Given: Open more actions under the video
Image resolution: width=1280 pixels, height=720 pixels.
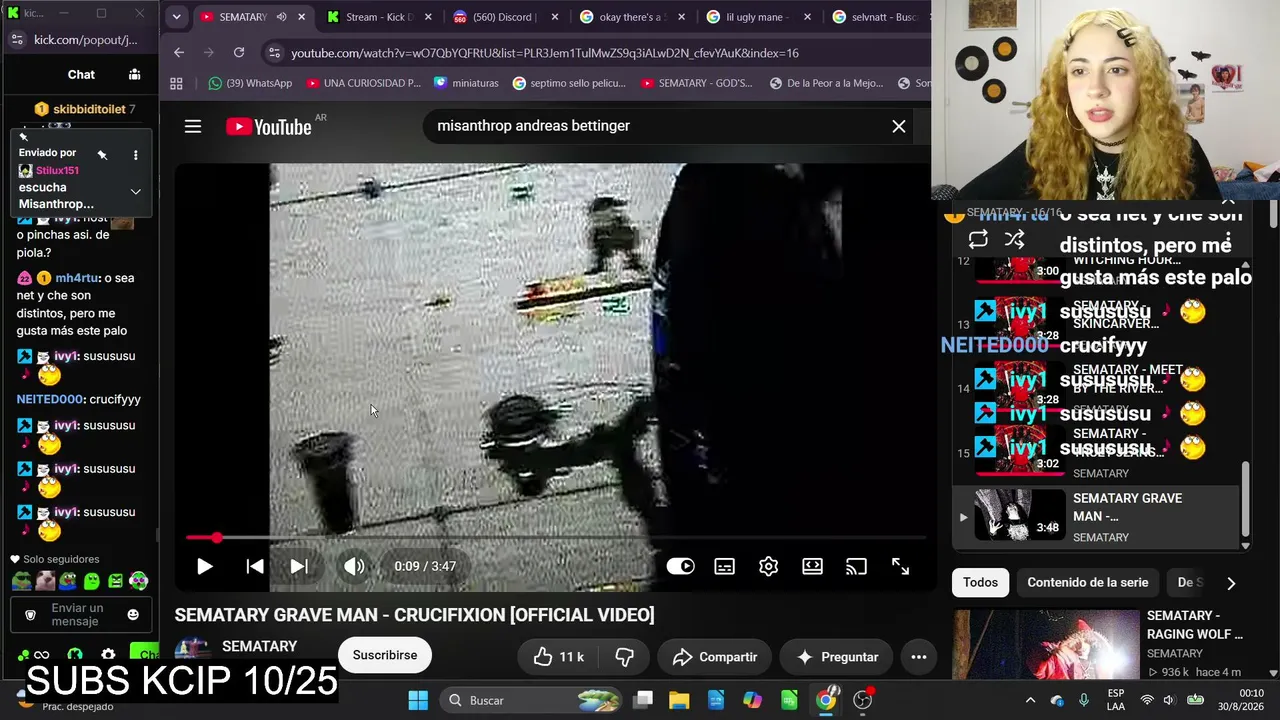Looking at the screenshot, I should [918, 657].
